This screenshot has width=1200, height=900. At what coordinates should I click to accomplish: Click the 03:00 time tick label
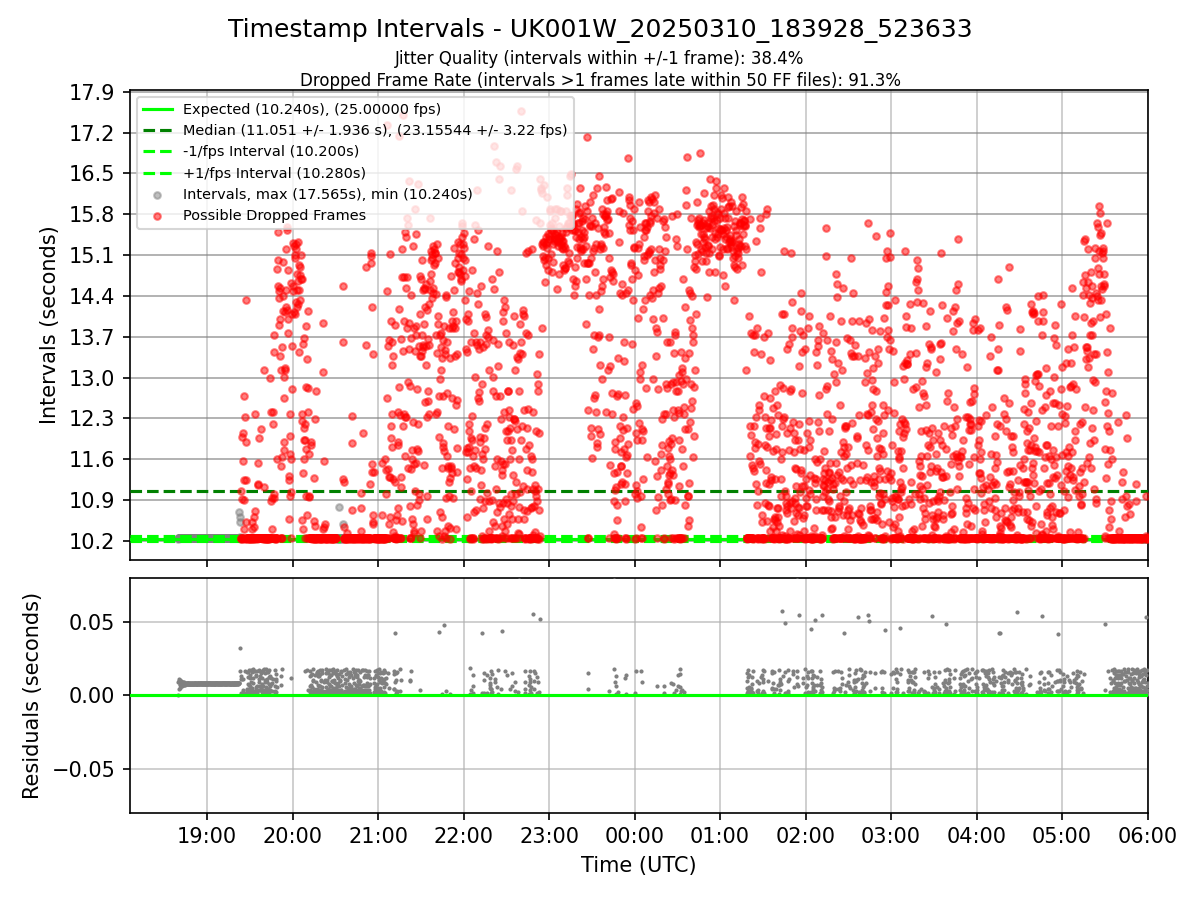pos(891,835)
